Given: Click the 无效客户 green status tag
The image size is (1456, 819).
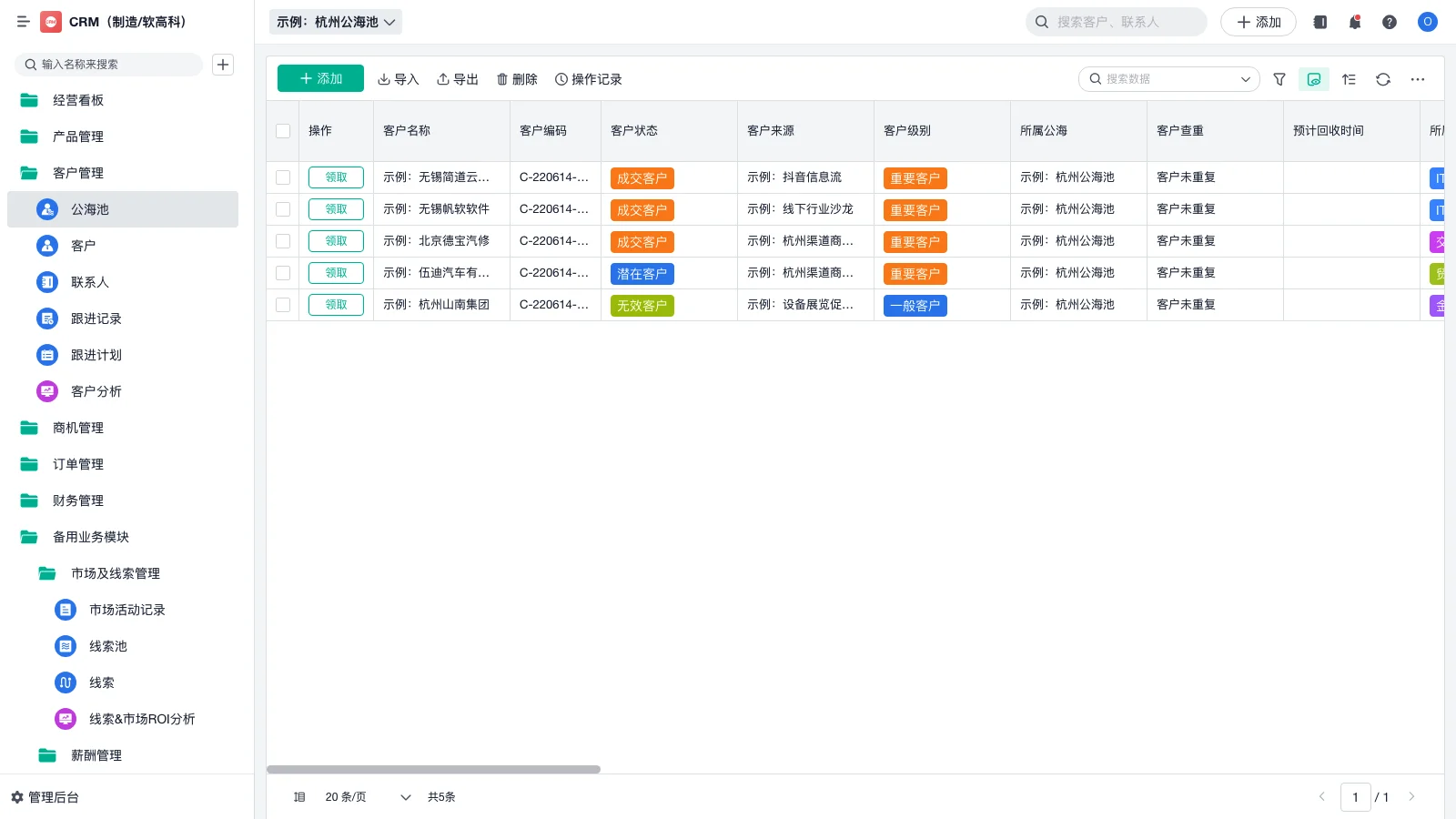Looking at the screenshot, I should coord(642,306).
